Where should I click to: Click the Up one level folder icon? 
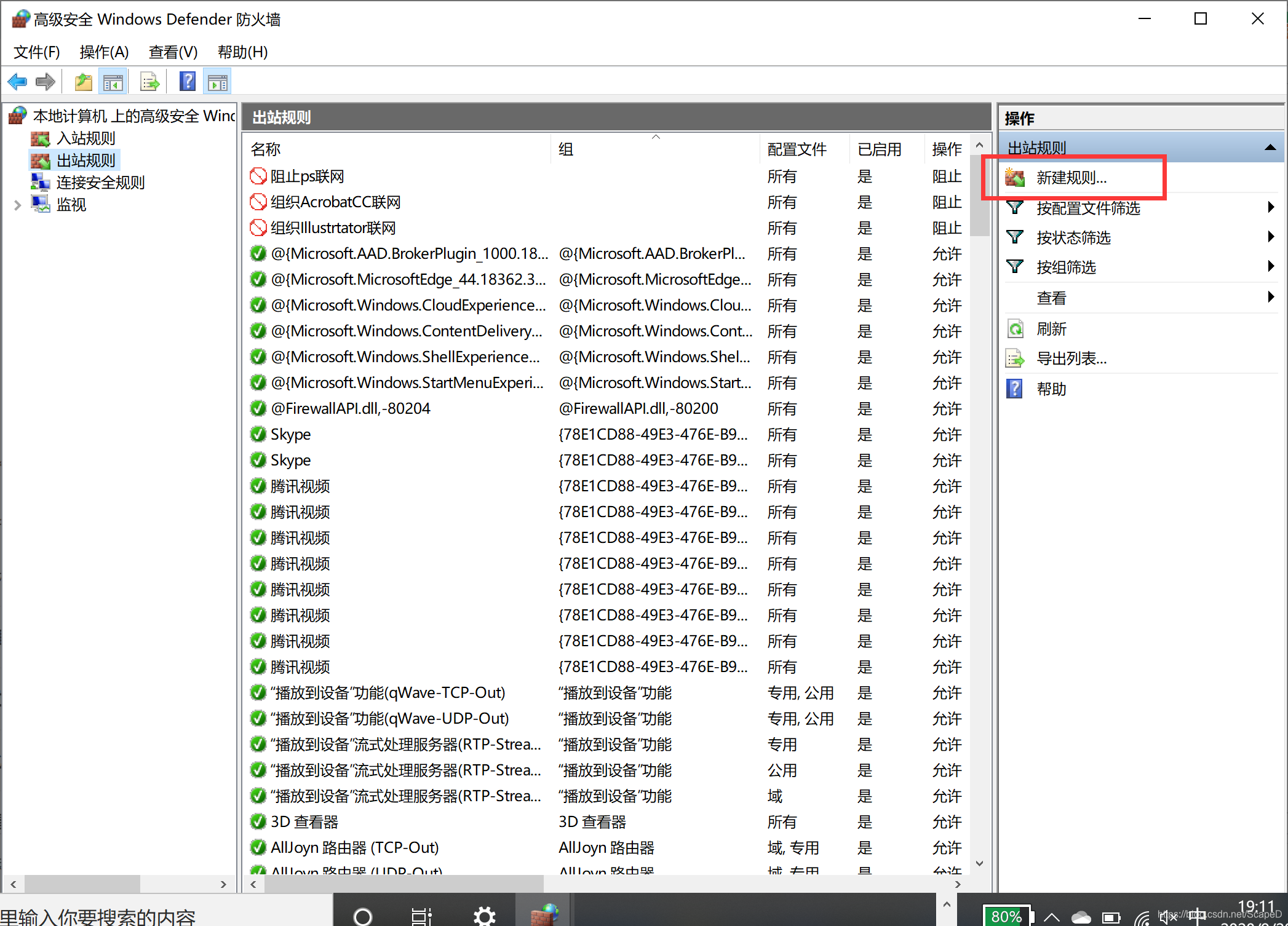[x=83, y=82]
